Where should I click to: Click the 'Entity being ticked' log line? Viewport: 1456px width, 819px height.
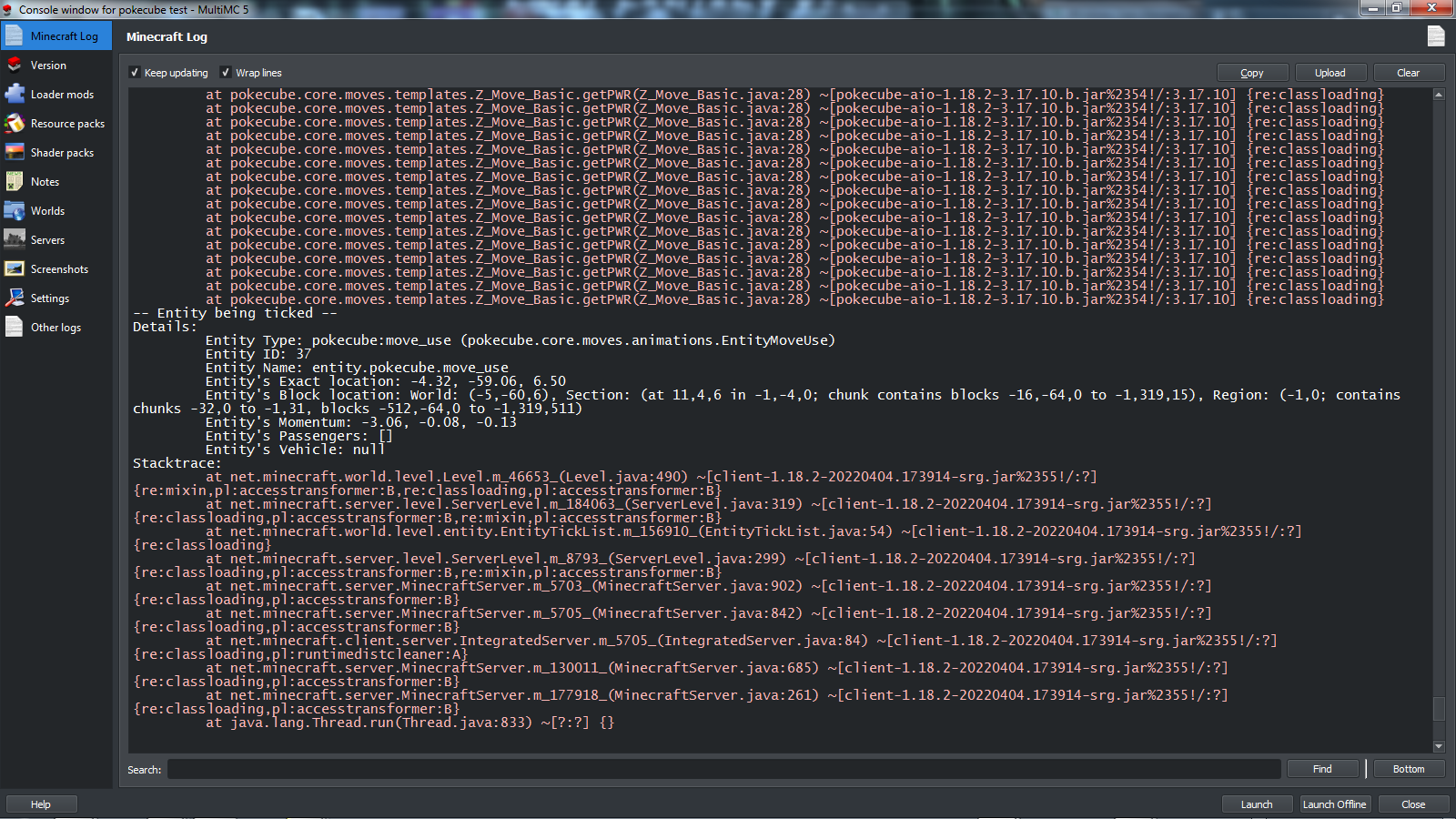tap(235, 313)
